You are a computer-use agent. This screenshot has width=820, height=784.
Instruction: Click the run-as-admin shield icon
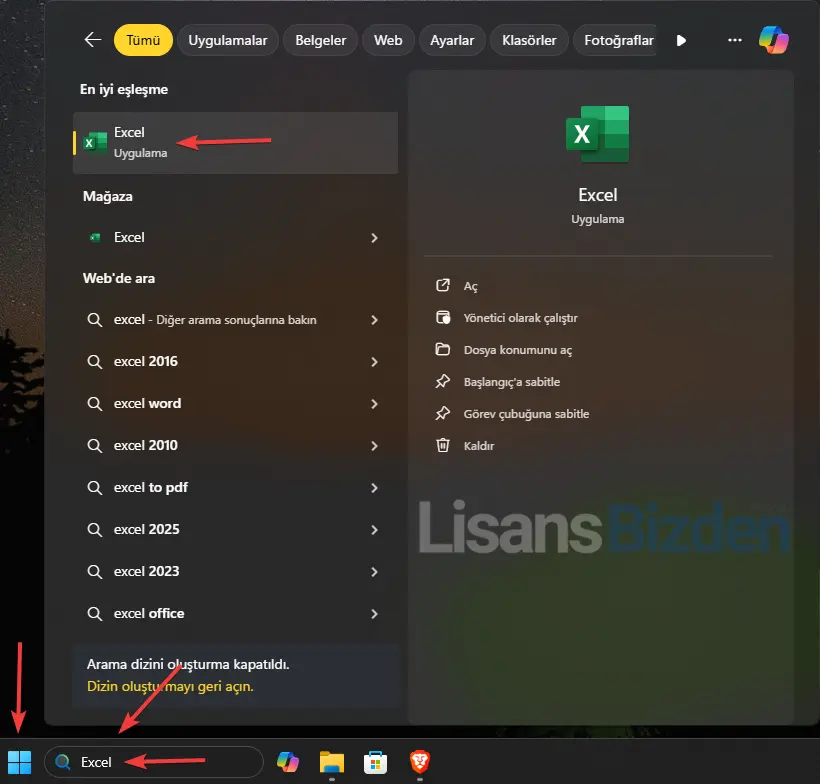click(443, 317)
